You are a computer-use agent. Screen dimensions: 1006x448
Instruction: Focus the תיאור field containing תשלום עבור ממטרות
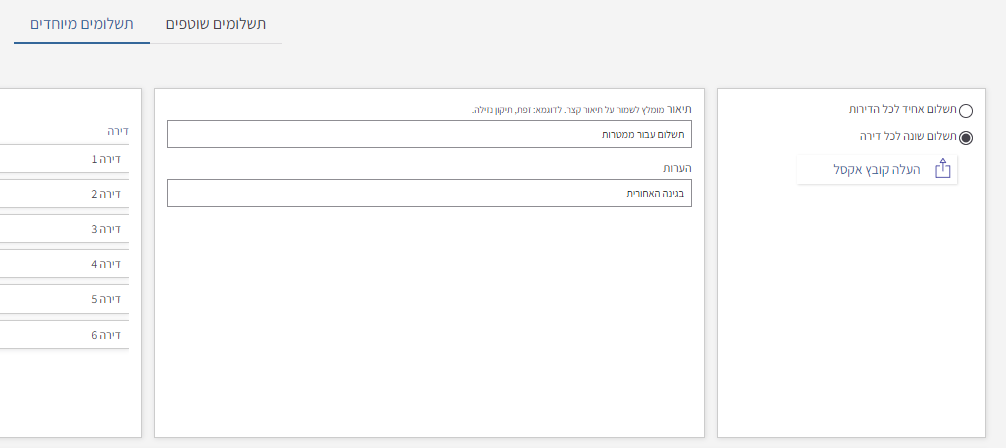click(429, 134)
